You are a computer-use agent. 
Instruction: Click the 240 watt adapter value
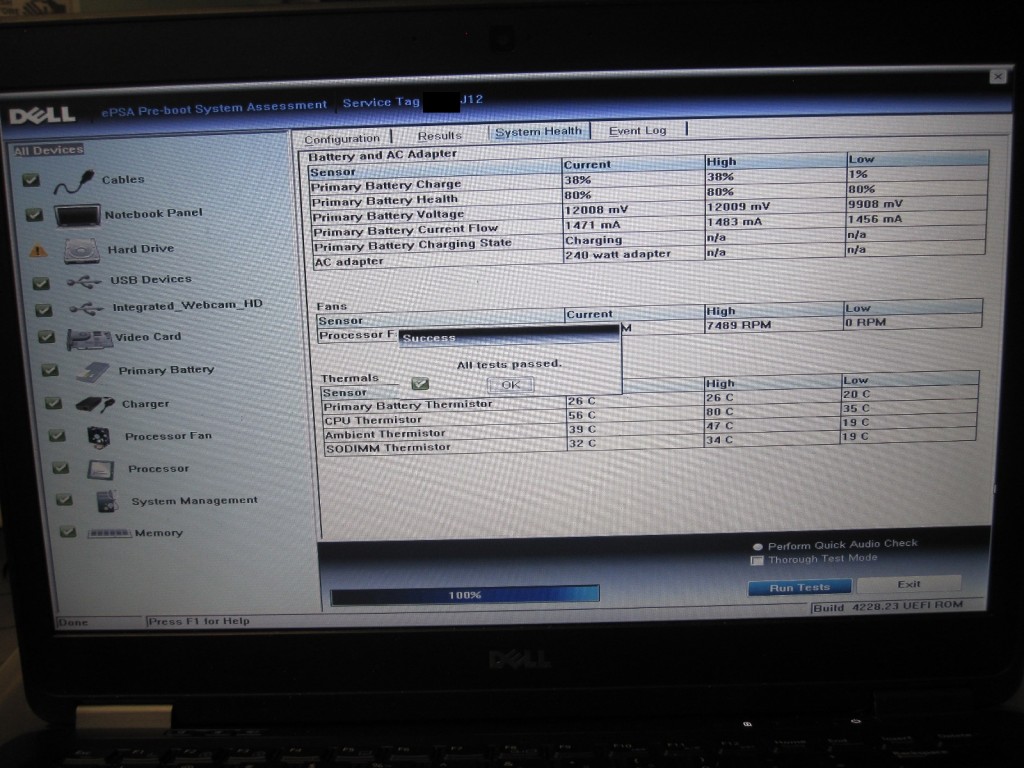(618, 255)
